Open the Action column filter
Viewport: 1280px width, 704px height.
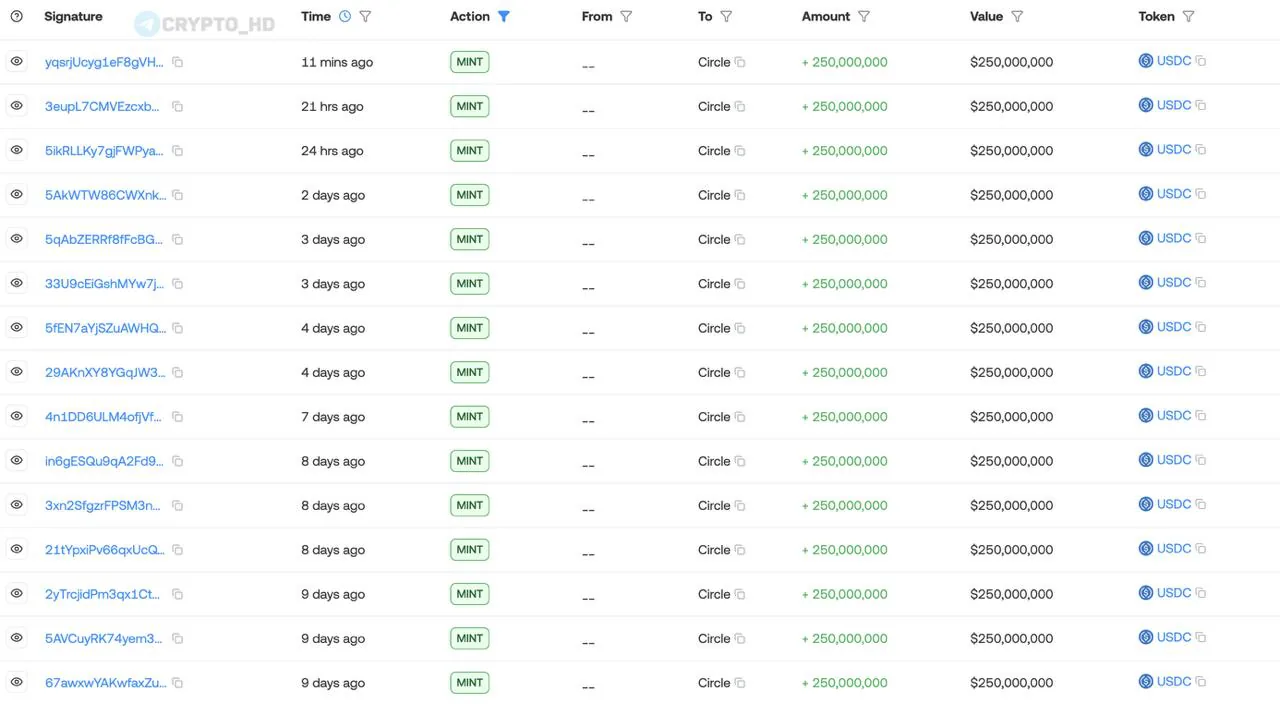[x=504, y=16]
